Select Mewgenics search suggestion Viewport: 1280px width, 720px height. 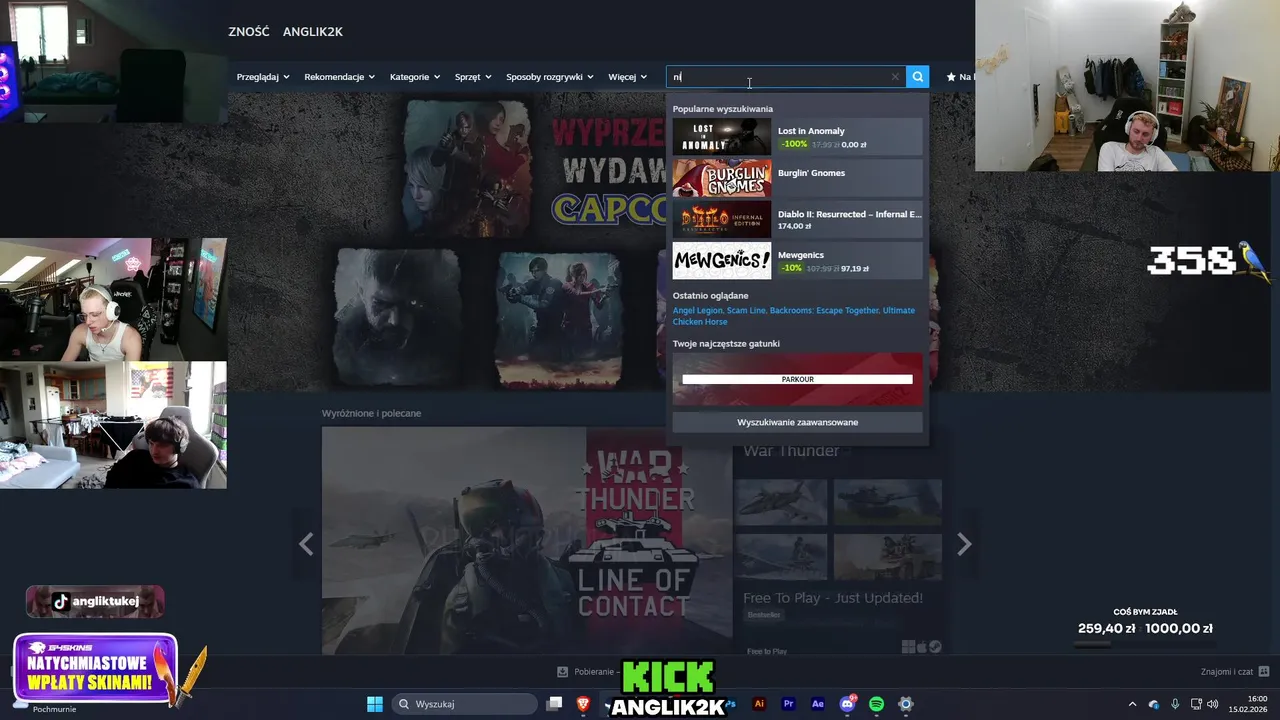[797, 261]
